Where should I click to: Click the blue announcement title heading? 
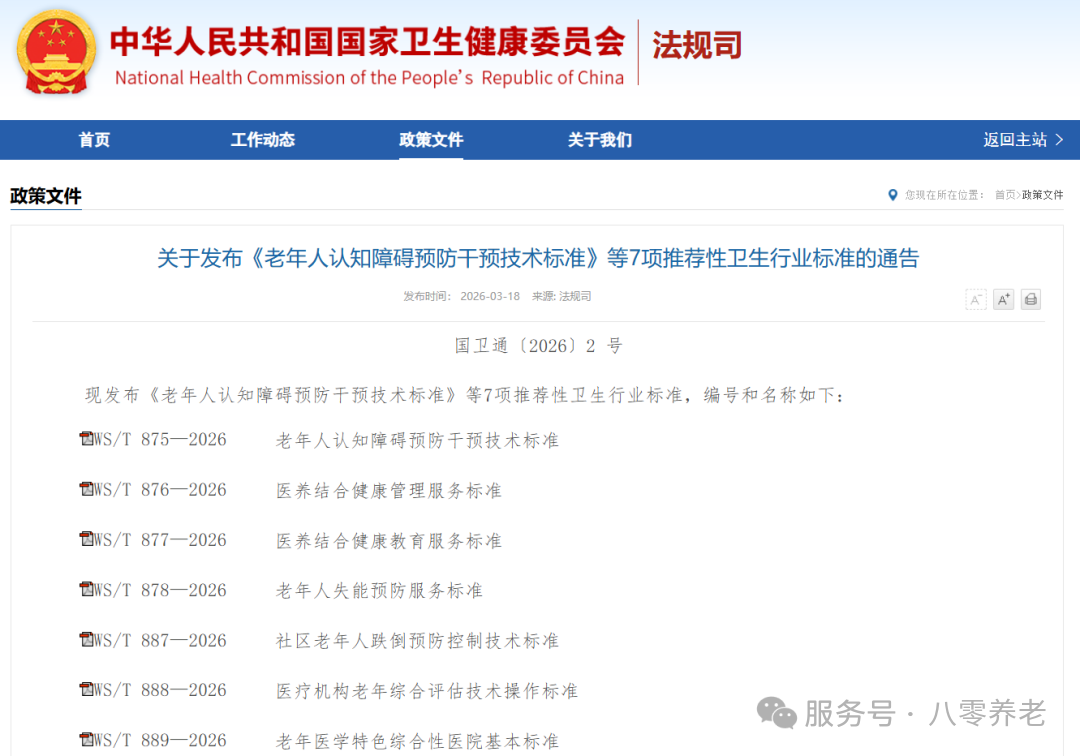(x=538, y=259)
